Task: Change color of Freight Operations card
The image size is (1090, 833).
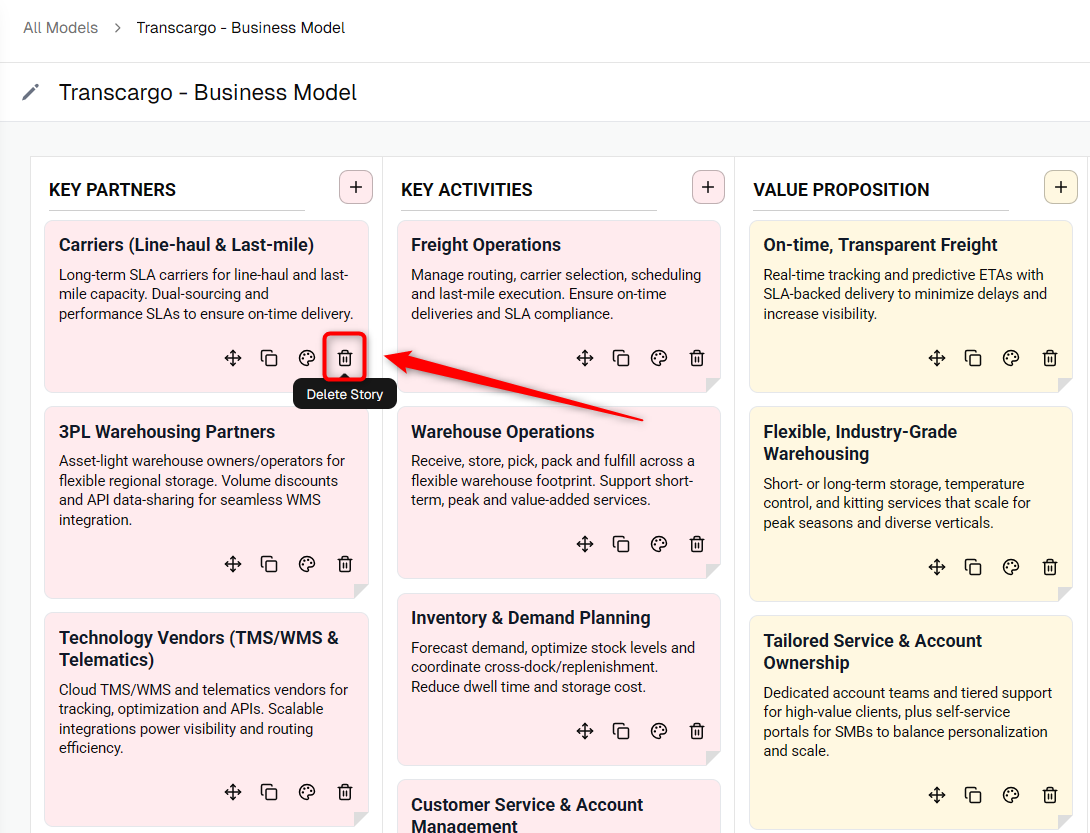Action: 659,358
